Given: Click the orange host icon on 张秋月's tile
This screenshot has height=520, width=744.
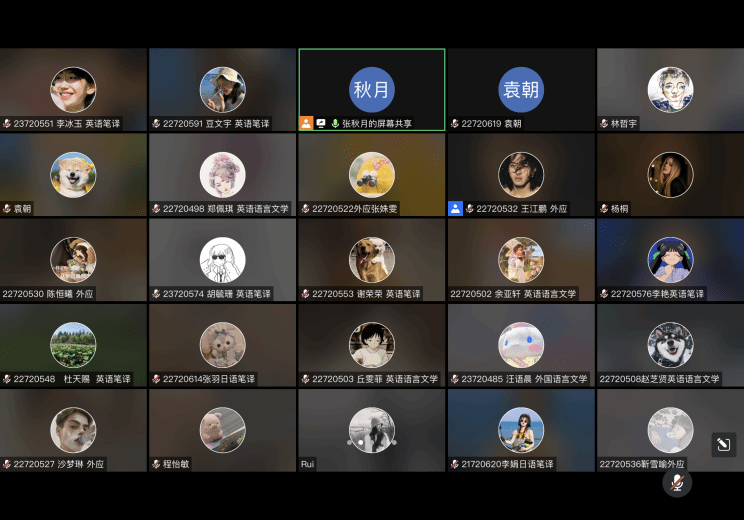Looking at the screenshot, I should (x=307, y=124).
